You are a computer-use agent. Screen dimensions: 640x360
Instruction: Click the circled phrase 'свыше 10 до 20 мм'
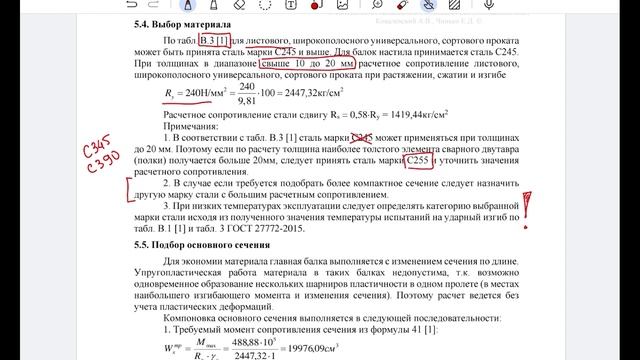(307, 64)
